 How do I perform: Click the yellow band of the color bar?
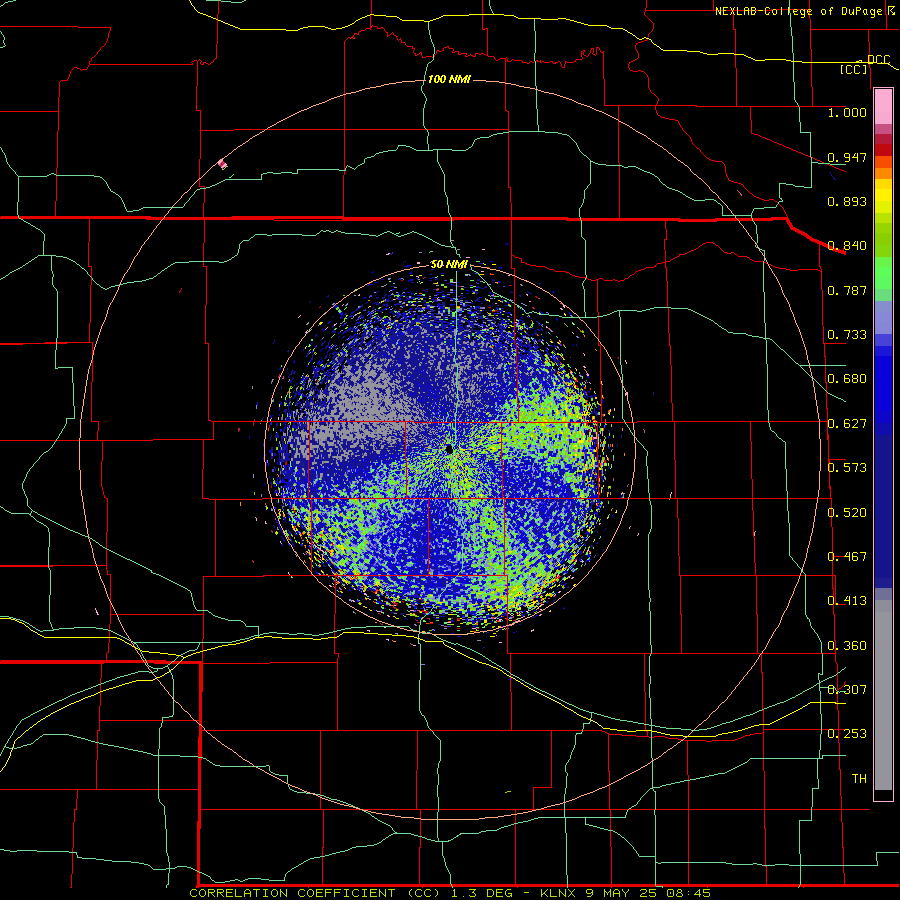pyautogui.click(x=883, y=196)
